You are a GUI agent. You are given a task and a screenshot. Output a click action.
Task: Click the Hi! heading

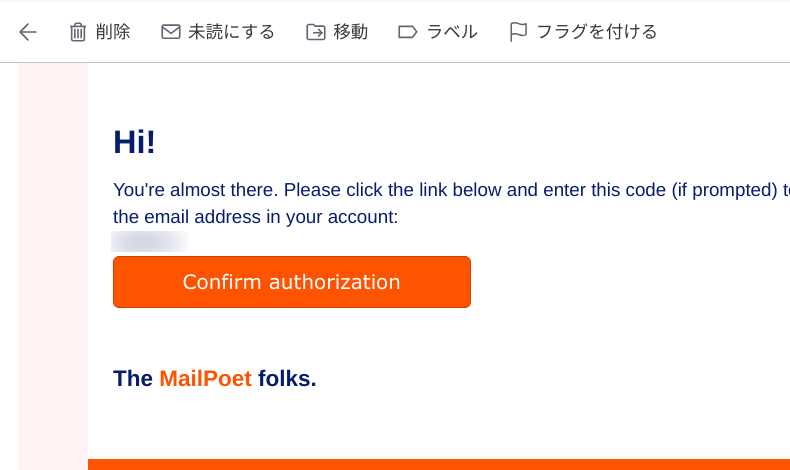[x=134, y=142]
